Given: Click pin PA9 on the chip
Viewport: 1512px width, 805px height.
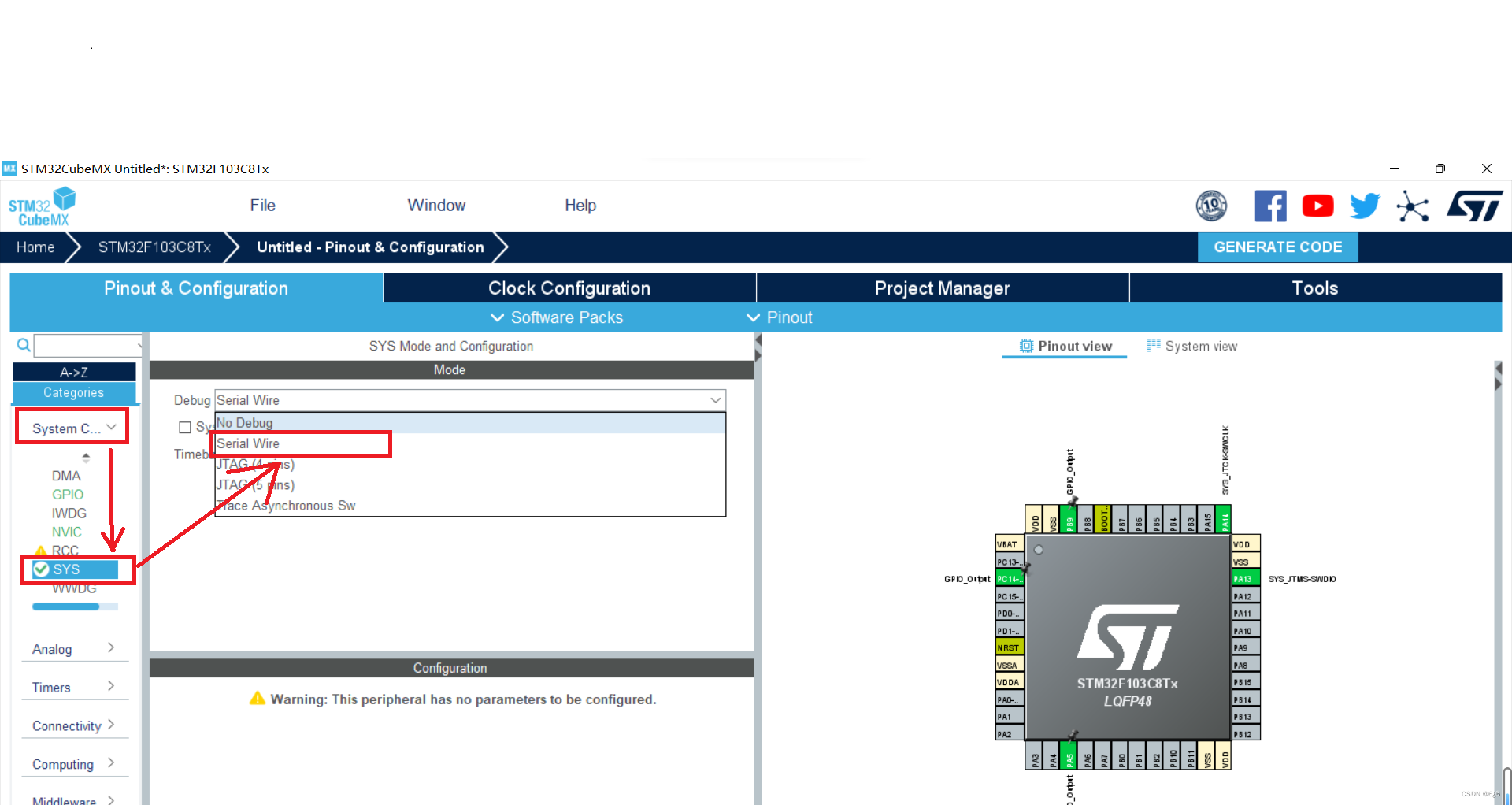Looking at the screenshot, I should coord(1246,647).
